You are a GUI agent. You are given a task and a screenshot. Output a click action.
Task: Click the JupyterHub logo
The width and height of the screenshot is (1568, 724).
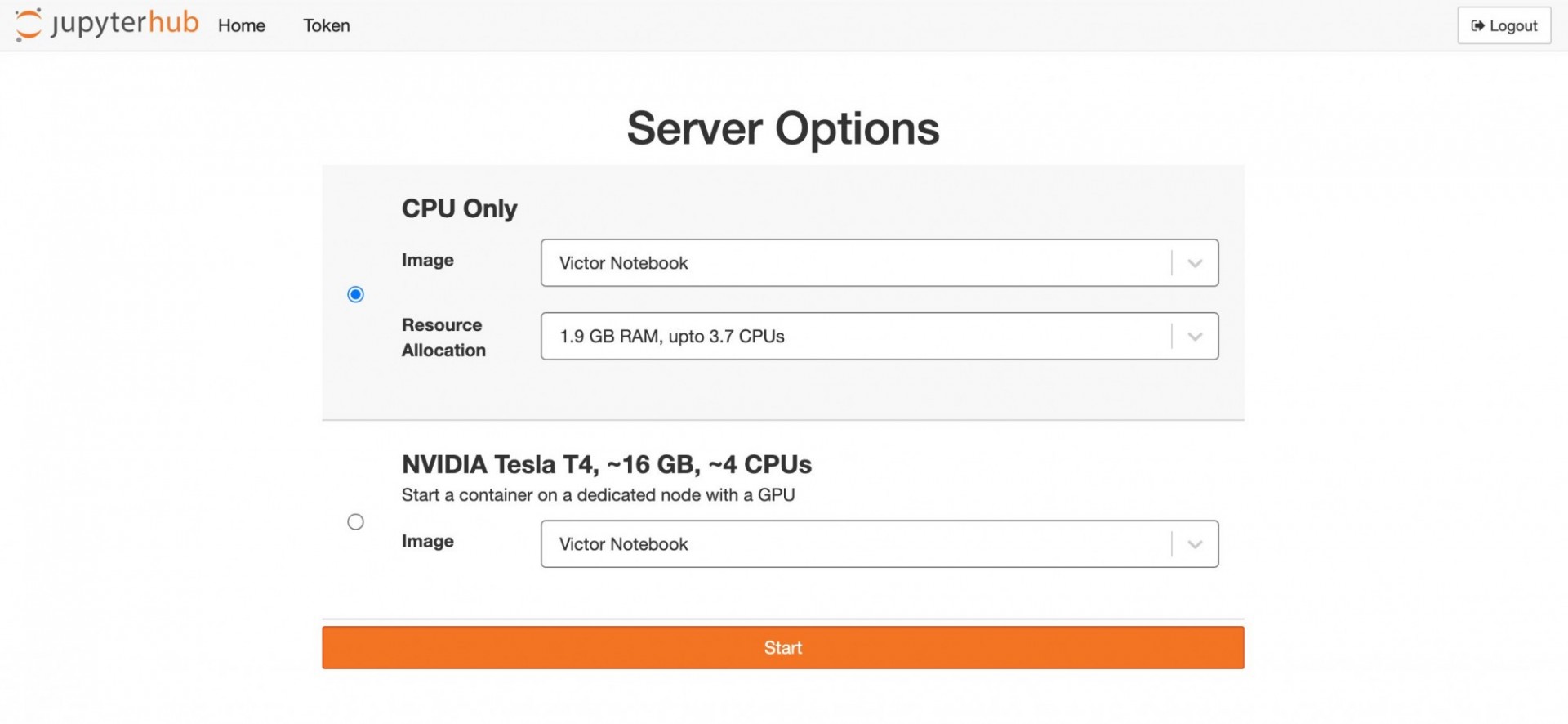pyautogui.click(x=107, y=24)
